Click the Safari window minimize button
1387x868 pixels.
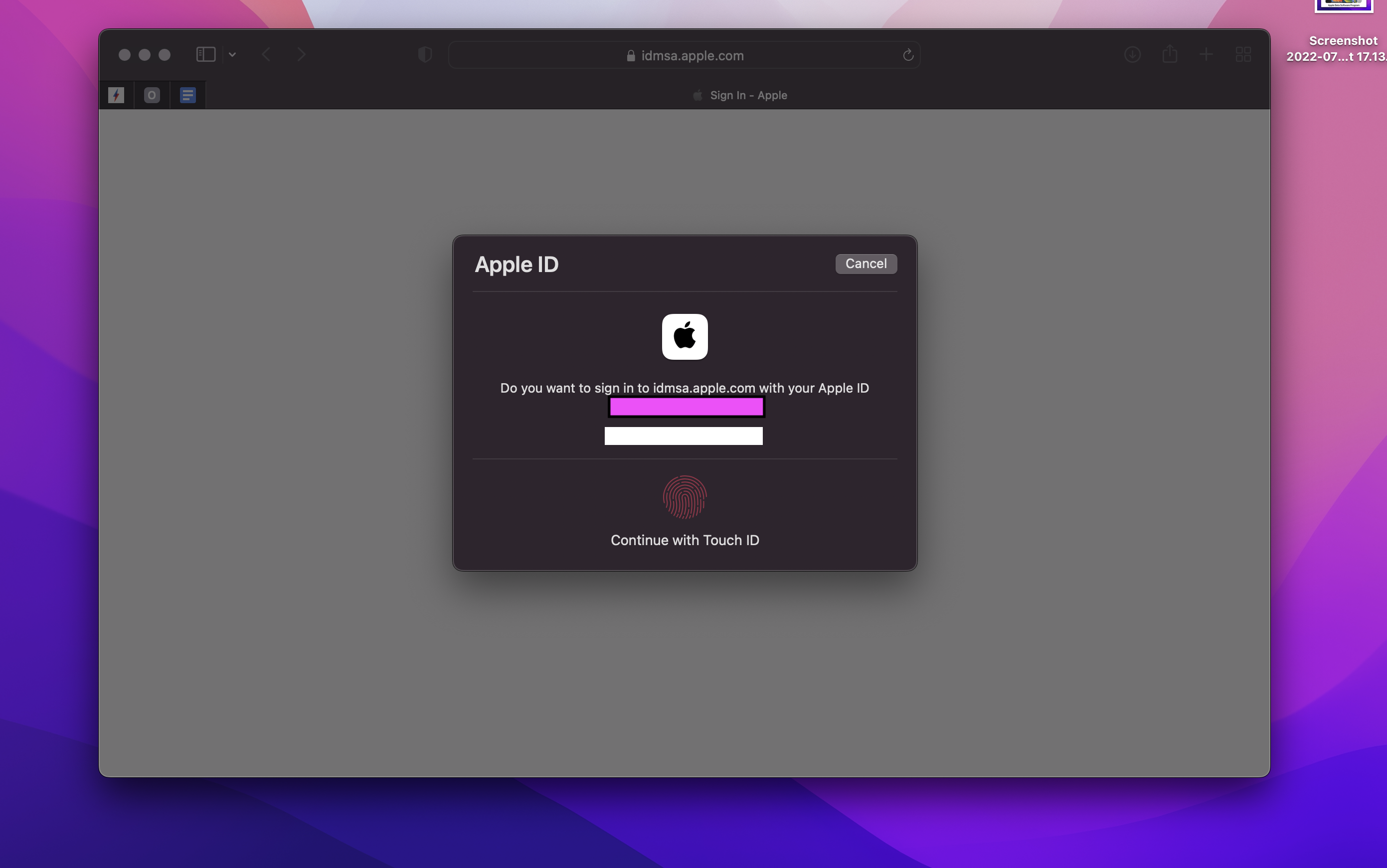point(144,54)
